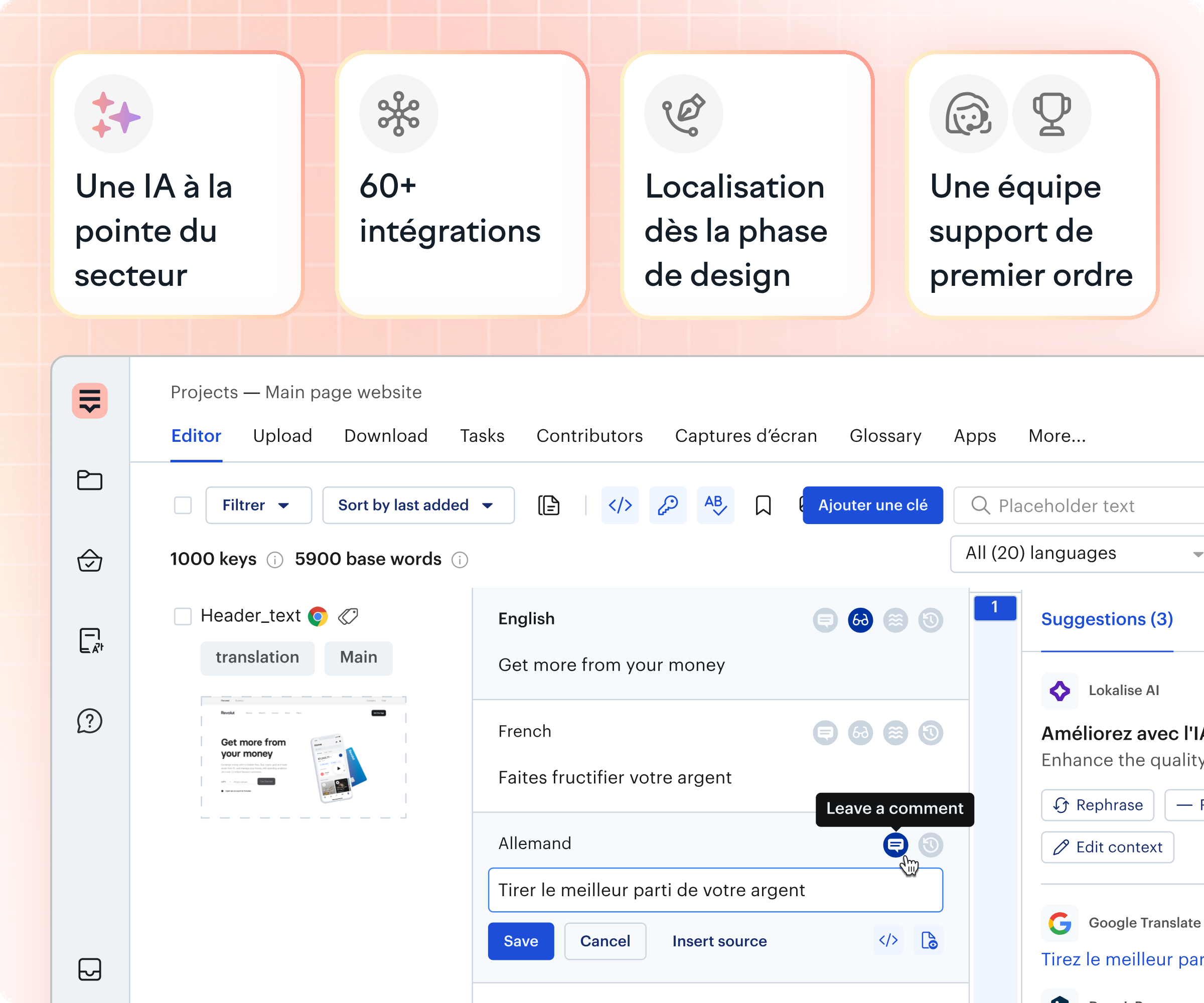Click the Edit context button
Image resolution: width=1204 pixels, height=1003 pixels.
[1107, 847]
